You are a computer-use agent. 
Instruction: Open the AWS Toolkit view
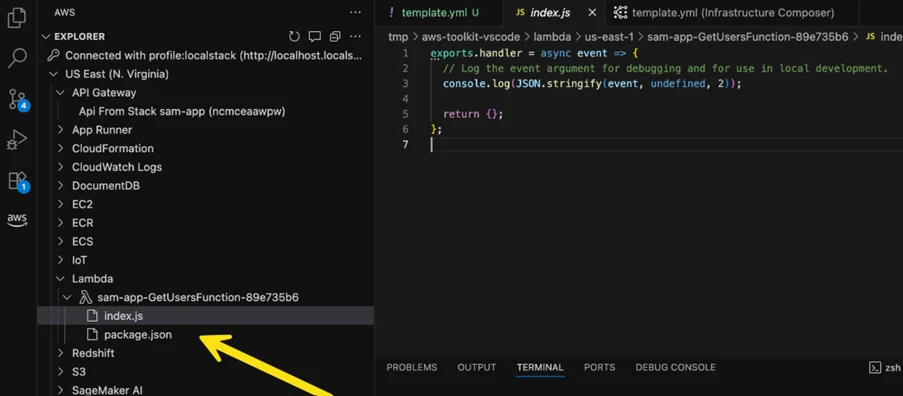[17, 220]
